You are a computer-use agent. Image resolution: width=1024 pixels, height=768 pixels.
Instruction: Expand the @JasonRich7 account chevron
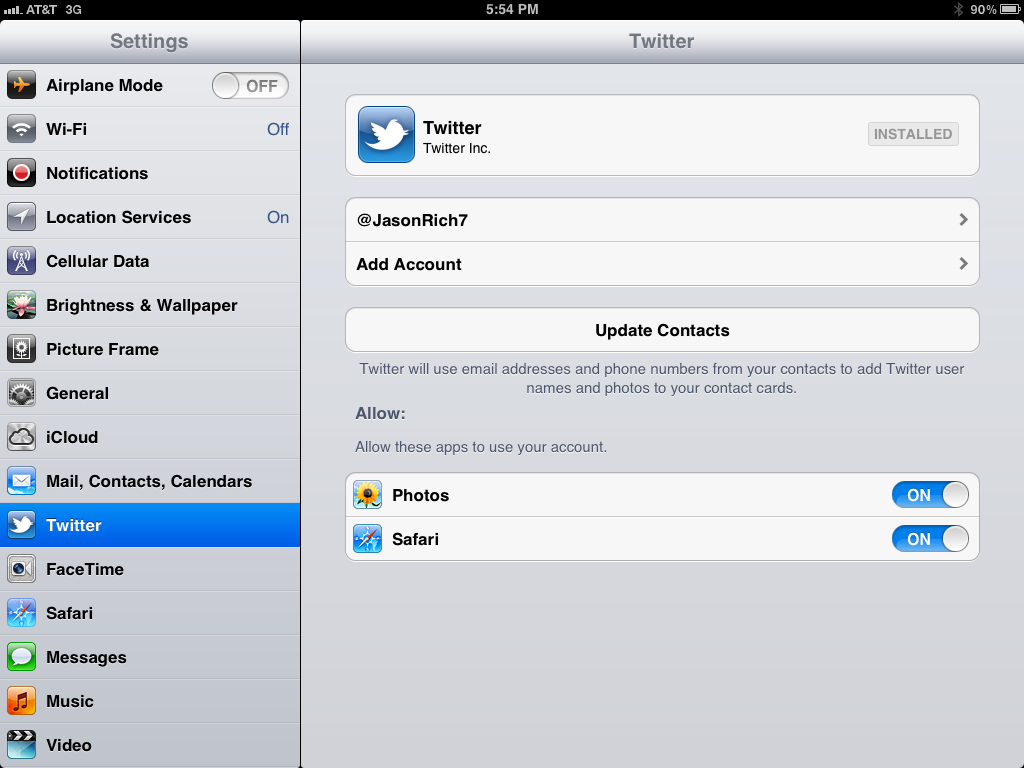(963, 219)
